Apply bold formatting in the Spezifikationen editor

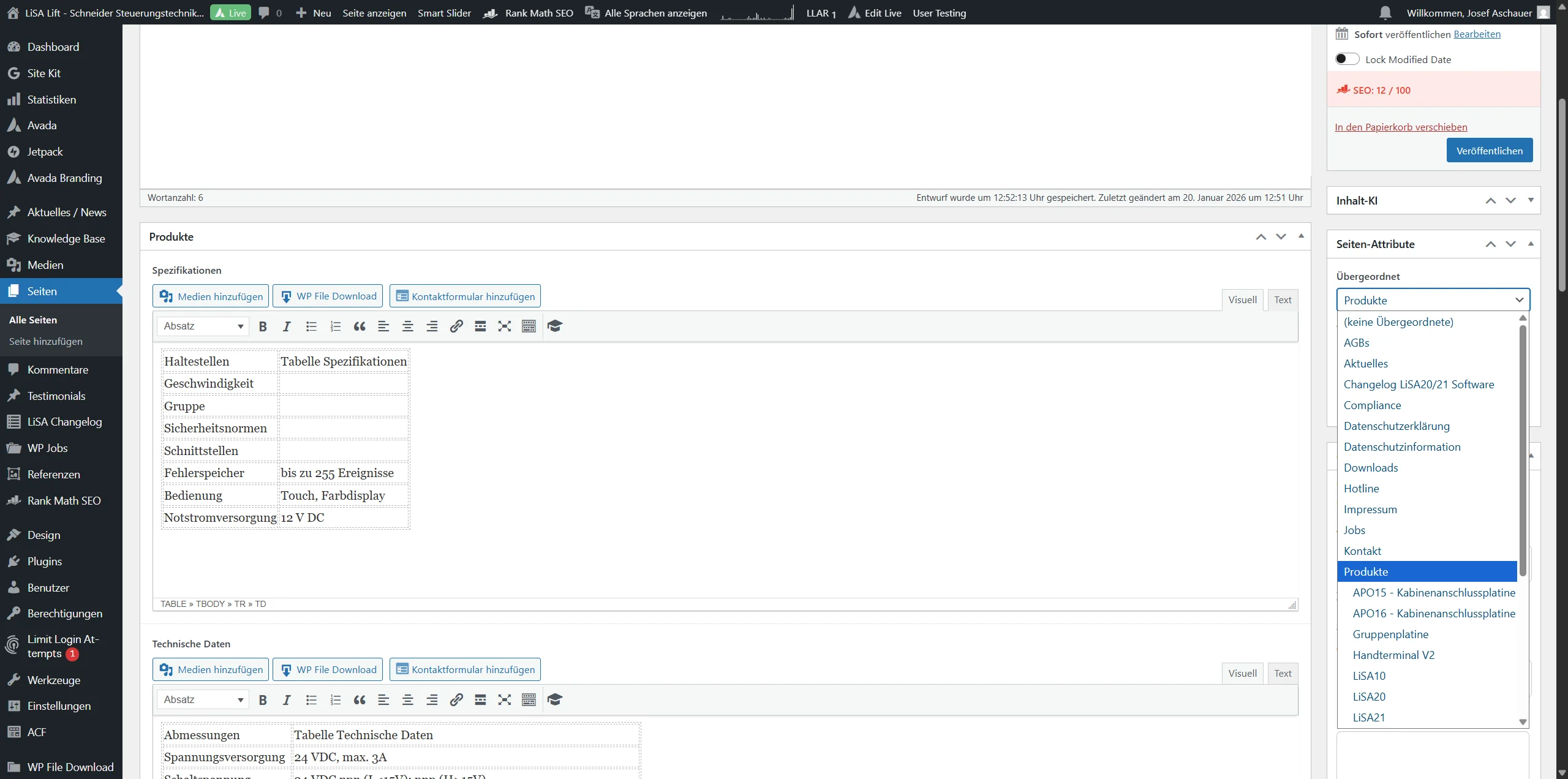(263, 326)
